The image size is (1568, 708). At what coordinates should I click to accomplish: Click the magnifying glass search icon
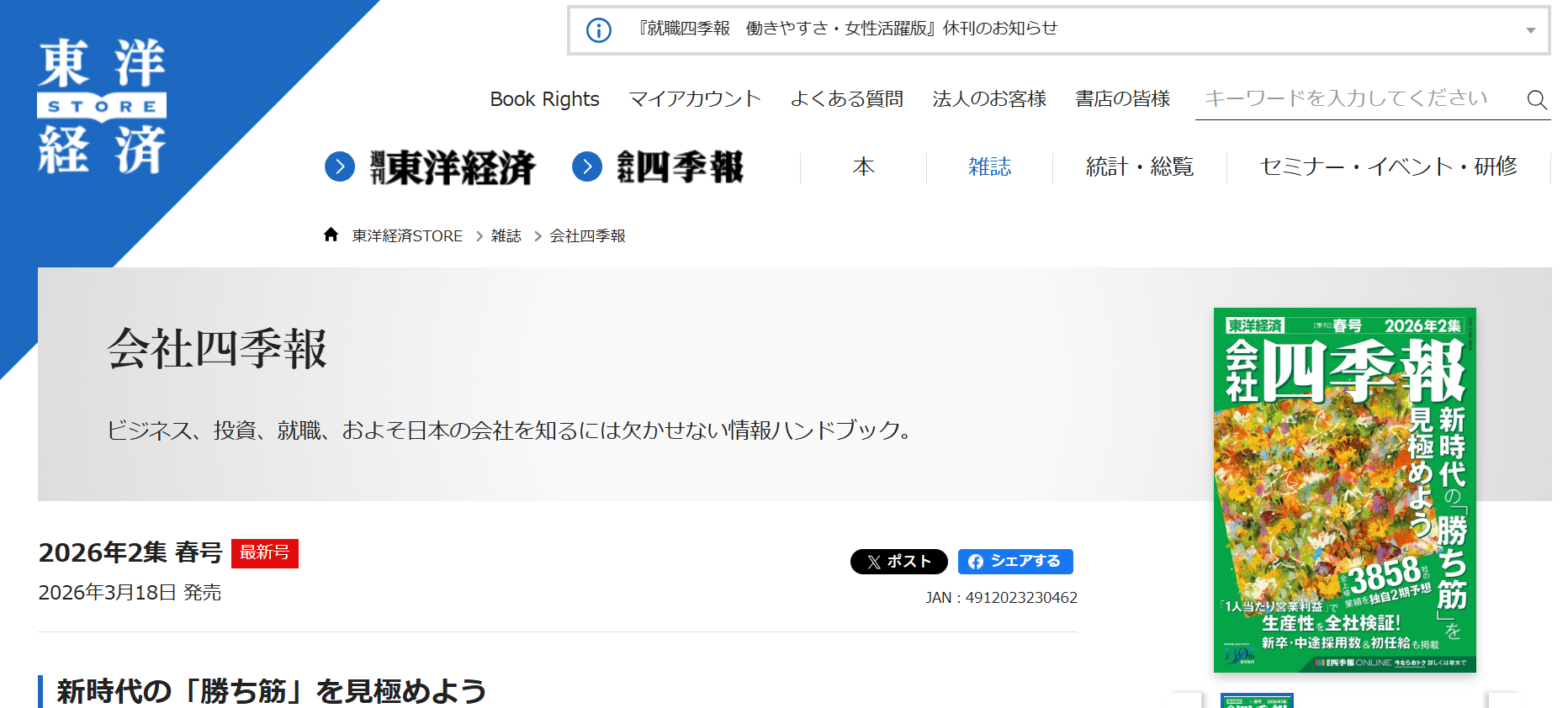(1536, 100)
